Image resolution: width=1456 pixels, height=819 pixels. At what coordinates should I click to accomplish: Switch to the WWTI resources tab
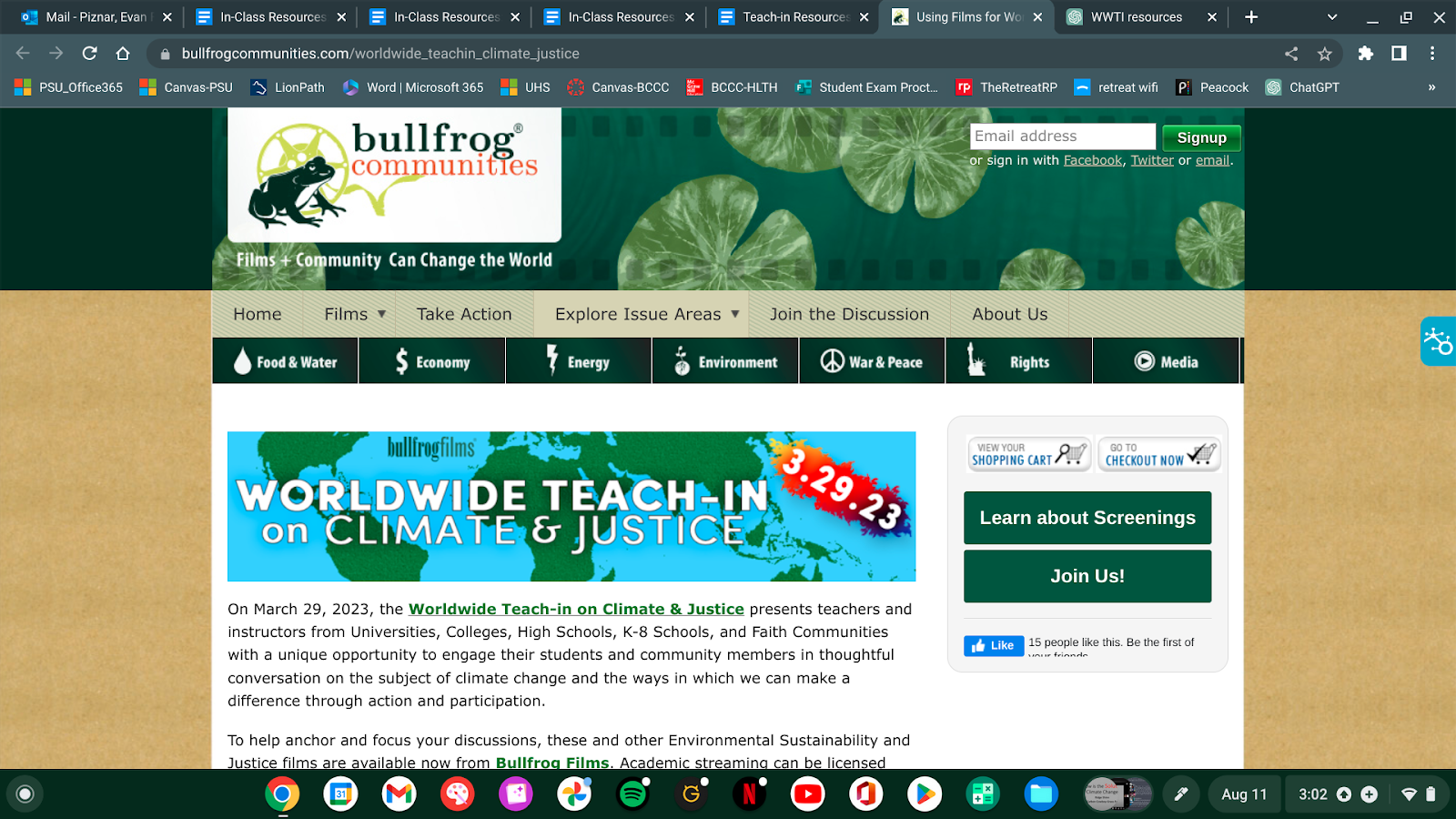click(x=1141, y=17)
